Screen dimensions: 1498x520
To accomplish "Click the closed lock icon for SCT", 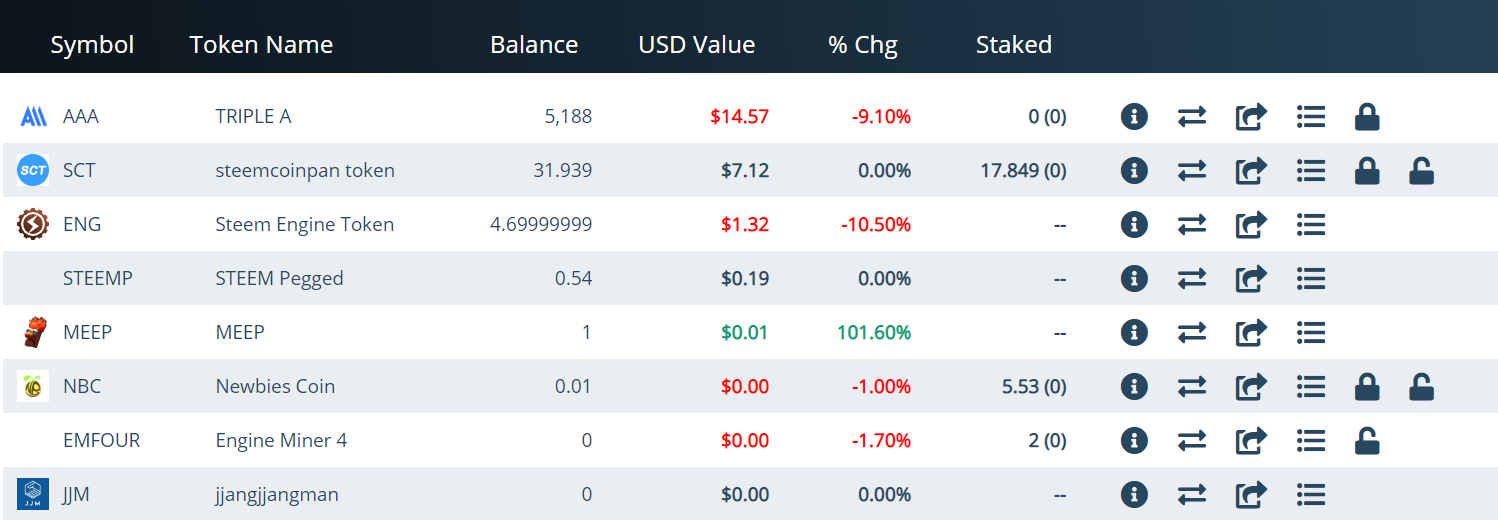I will (1367, 171).
